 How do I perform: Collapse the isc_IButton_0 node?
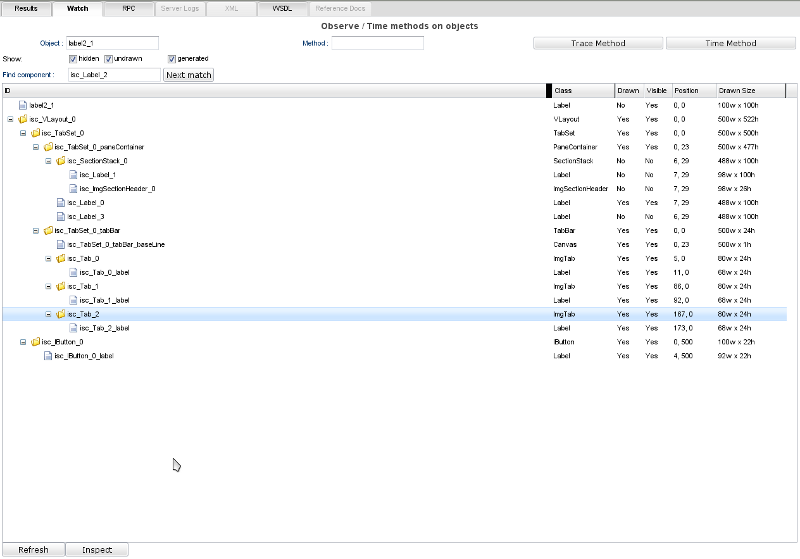[x=22, y=342]
